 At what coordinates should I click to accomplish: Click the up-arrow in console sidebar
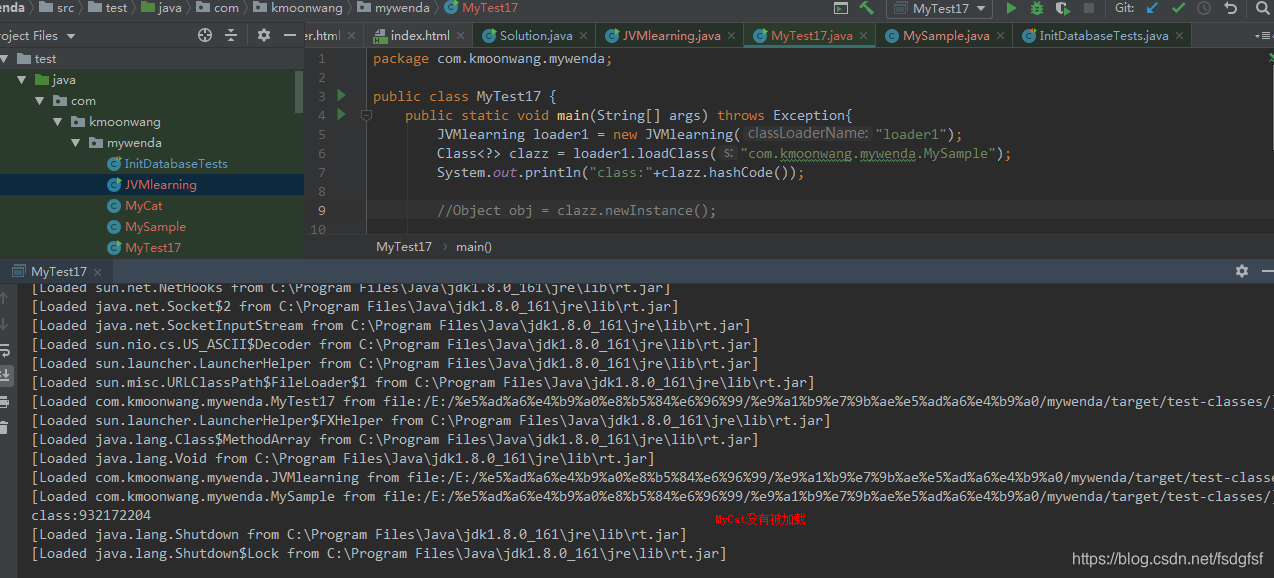(x=5, y=298)
